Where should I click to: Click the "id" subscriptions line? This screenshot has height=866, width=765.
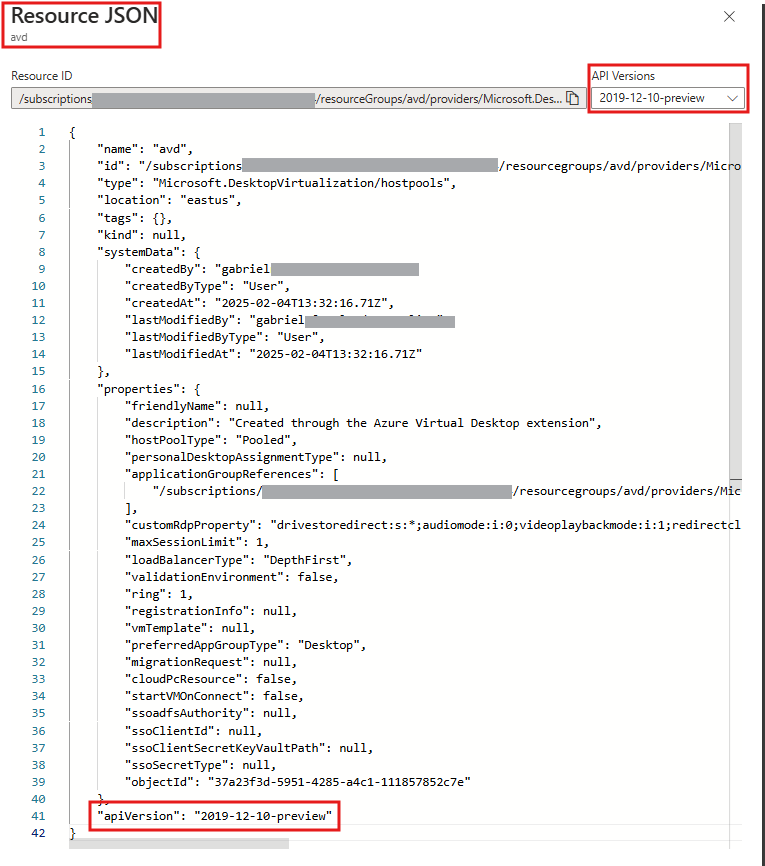coord(419,166)
